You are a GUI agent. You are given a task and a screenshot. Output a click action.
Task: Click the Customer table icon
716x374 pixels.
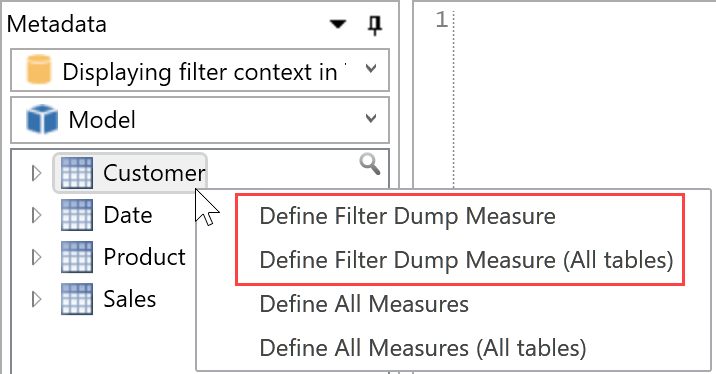77,173
